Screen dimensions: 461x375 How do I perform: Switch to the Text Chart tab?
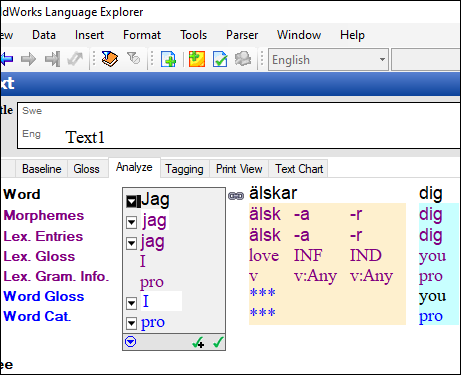[299, 169]
